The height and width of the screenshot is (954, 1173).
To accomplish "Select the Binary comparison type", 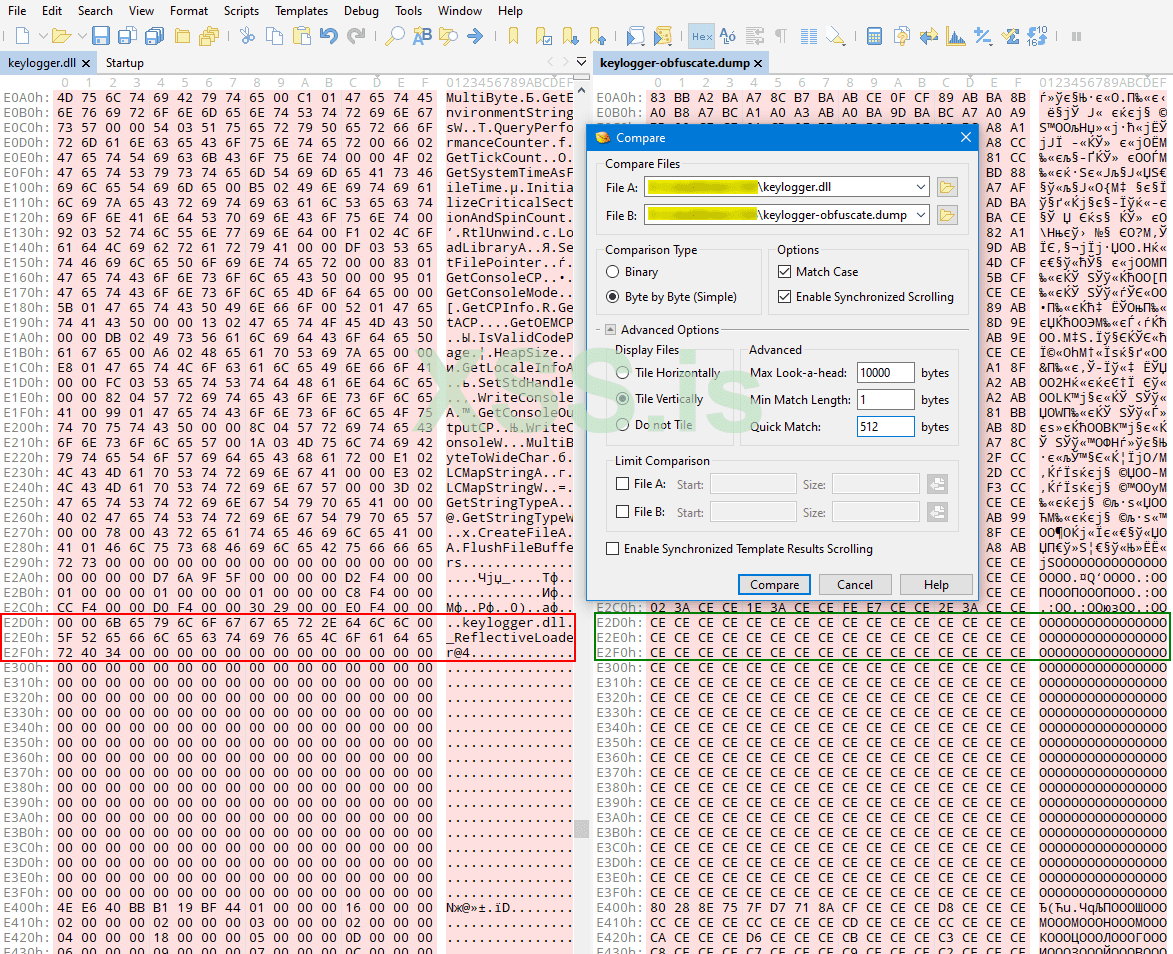I will click(x=613, y=272).
